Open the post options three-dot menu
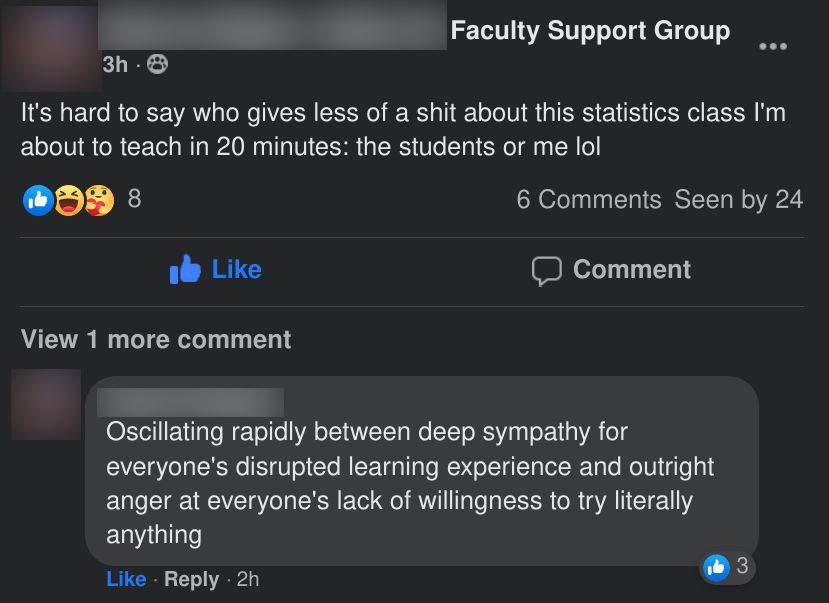 click(x=772, y=46)
